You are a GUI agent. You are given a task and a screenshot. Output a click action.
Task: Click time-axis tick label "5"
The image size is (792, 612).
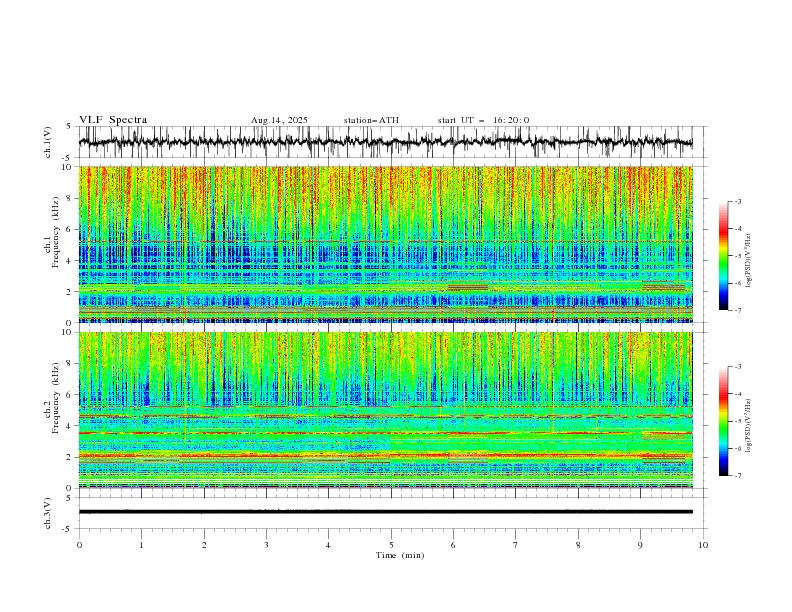click(391, 545)
